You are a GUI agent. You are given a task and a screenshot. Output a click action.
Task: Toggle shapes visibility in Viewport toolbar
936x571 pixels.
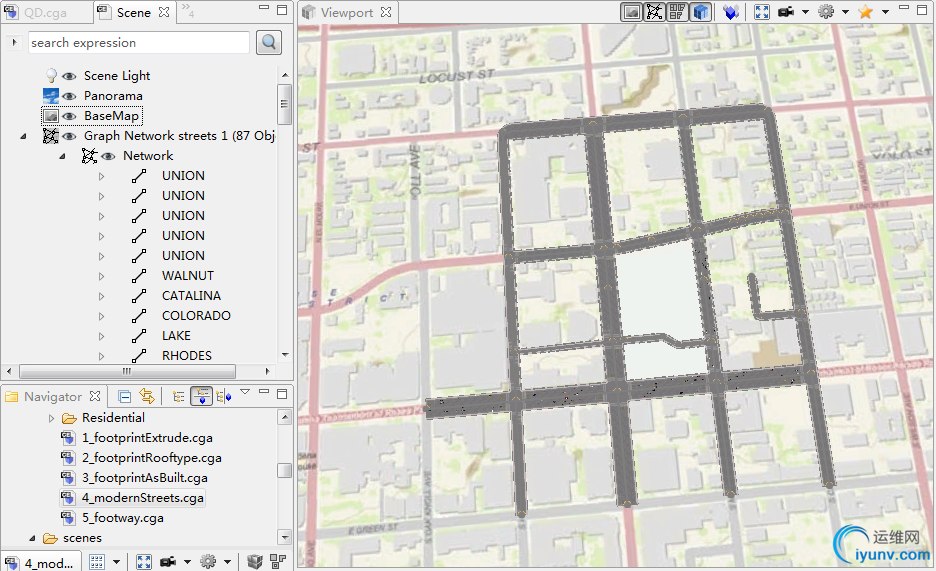[678, 12]
